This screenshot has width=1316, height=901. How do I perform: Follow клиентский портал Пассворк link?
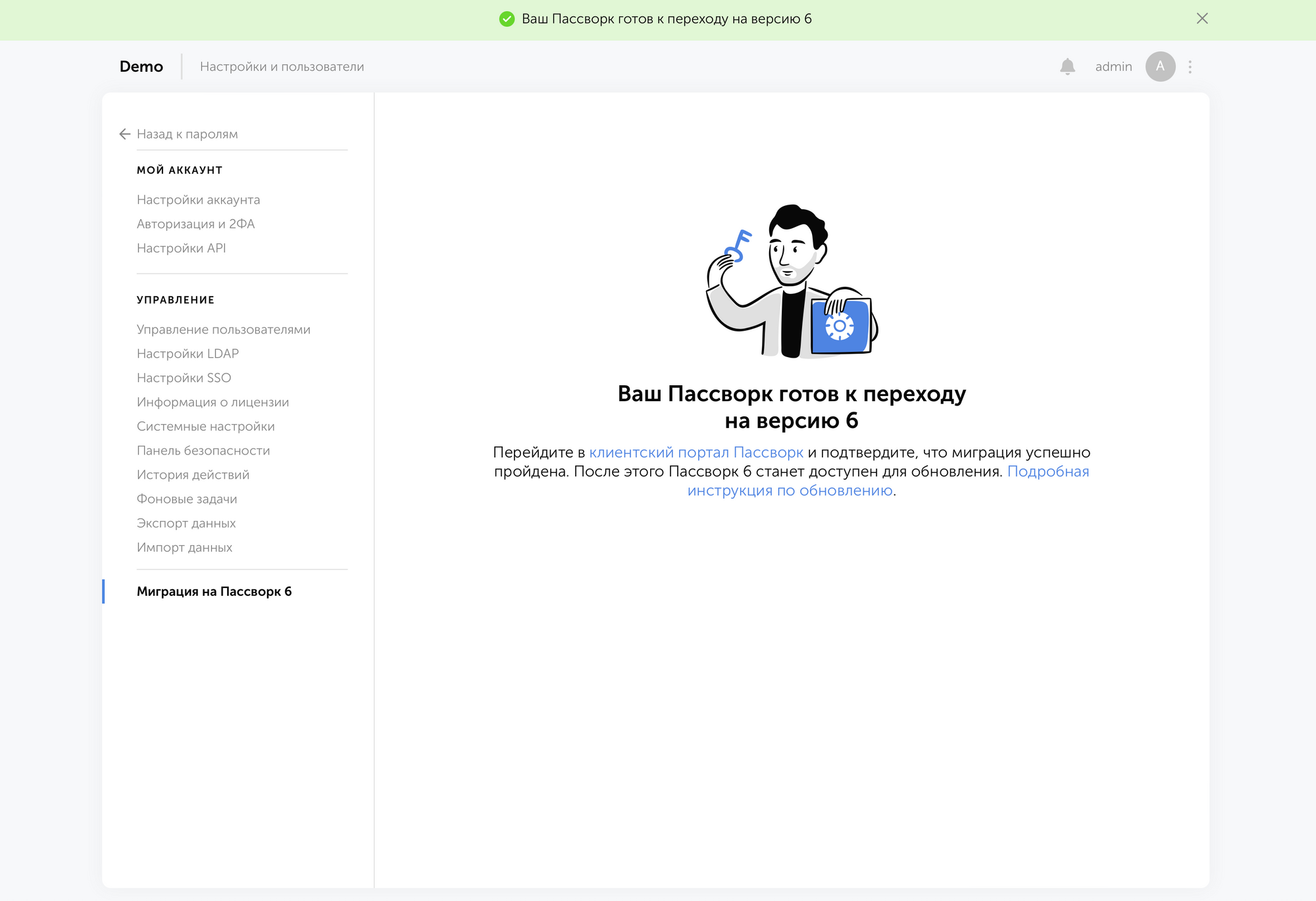point(696,452)
